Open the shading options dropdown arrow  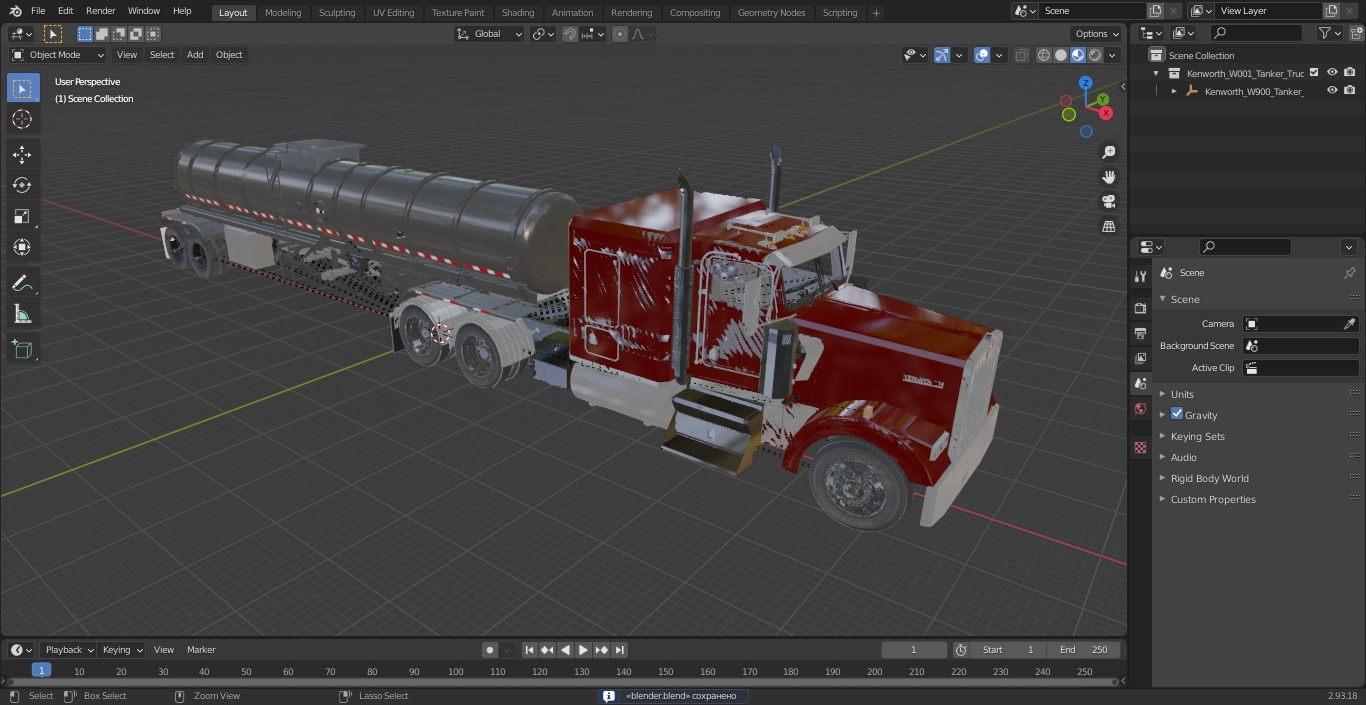[1113, 55]
